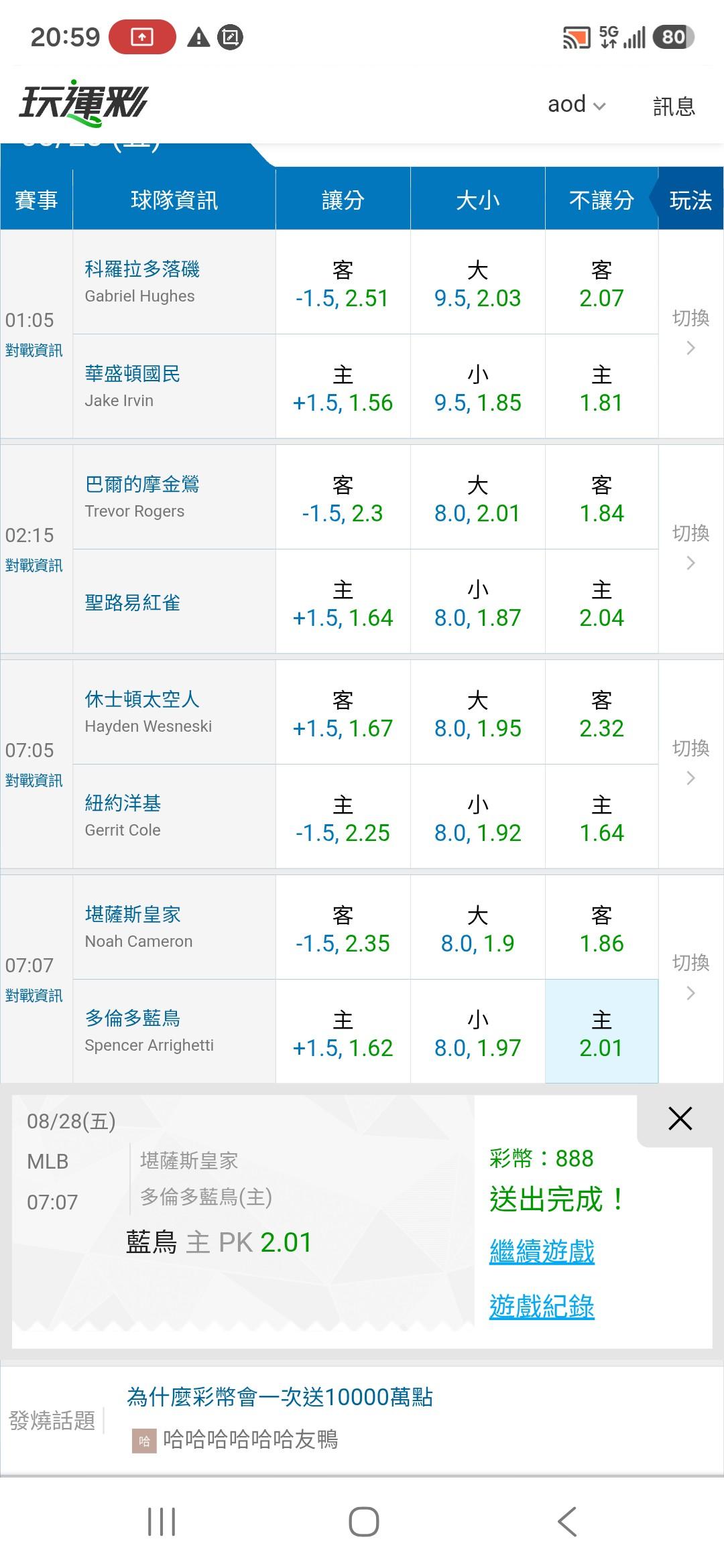Open Android recent apps button
The width and height of the screenshot is (724, 1568).
pyautogui.click(x=162, y=1521)
